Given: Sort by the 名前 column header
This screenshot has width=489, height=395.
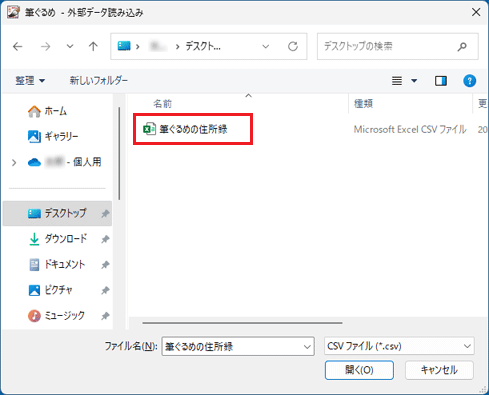Looking at the screenshot, I should [x=162, y=104].
